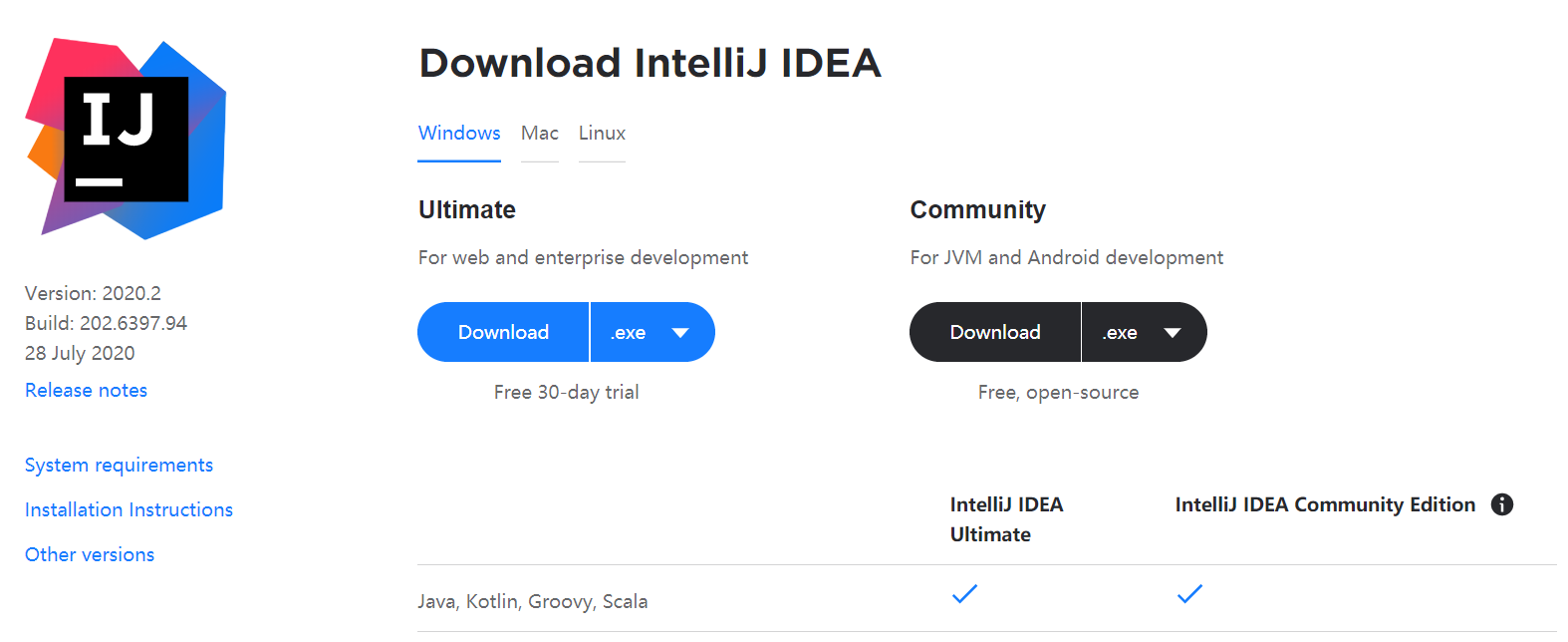
Task: Click the 'Version: 2020.2' text
Action: [x=93, y=293]
